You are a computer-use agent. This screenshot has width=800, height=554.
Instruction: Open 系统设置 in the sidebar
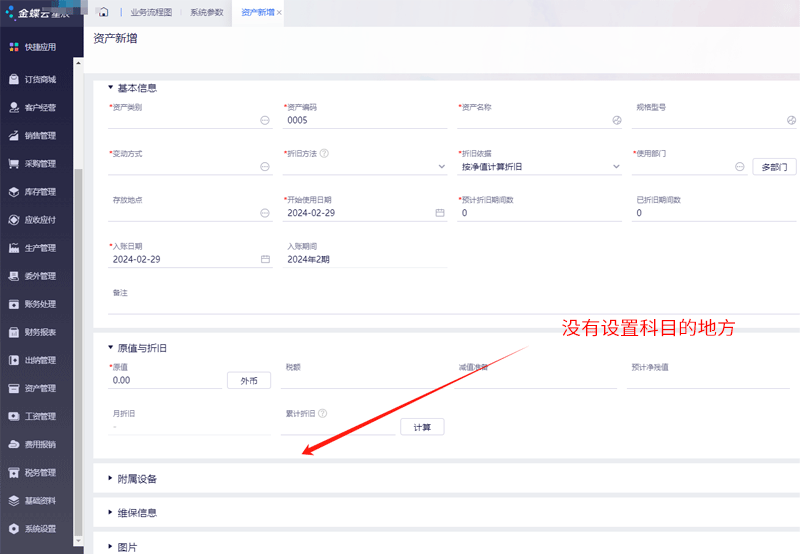[33, 528]
